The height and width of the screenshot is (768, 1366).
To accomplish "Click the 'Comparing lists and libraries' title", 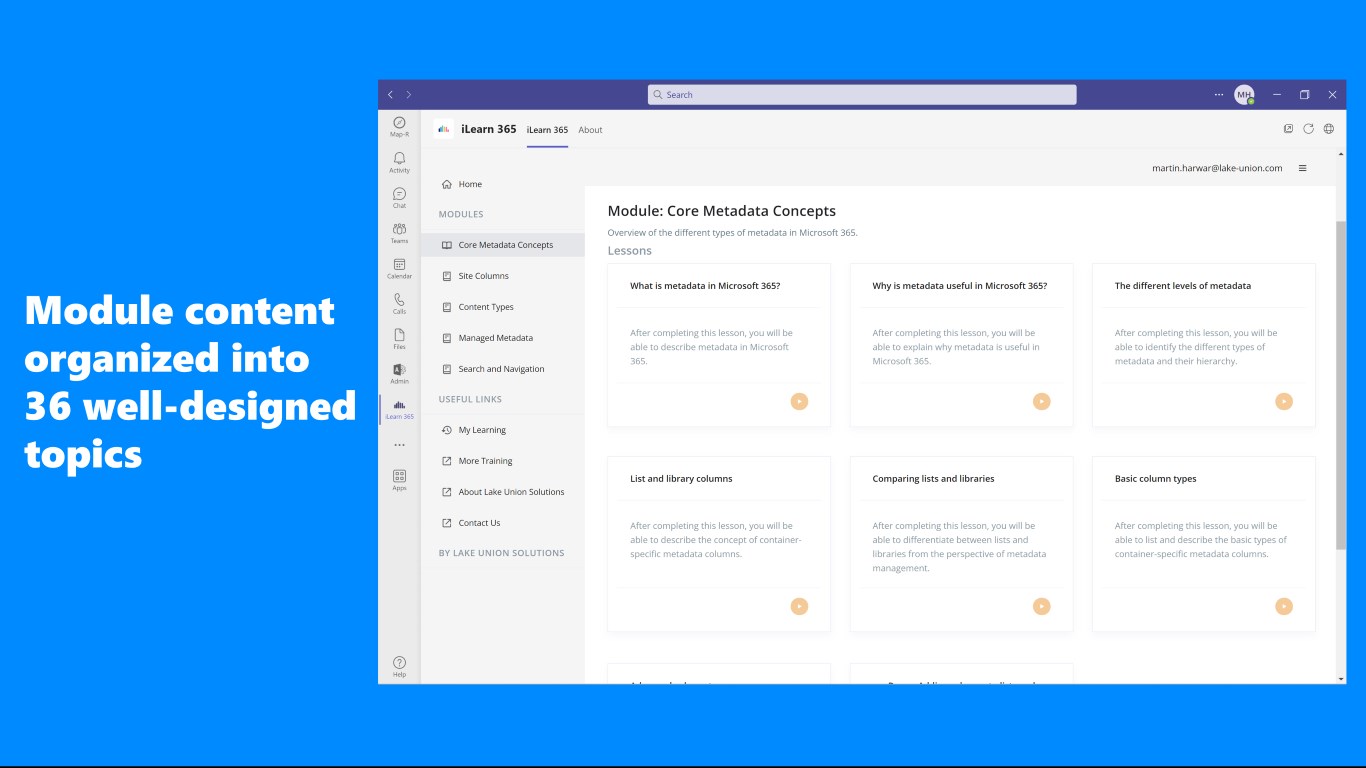I will click(x=933, y=479).
